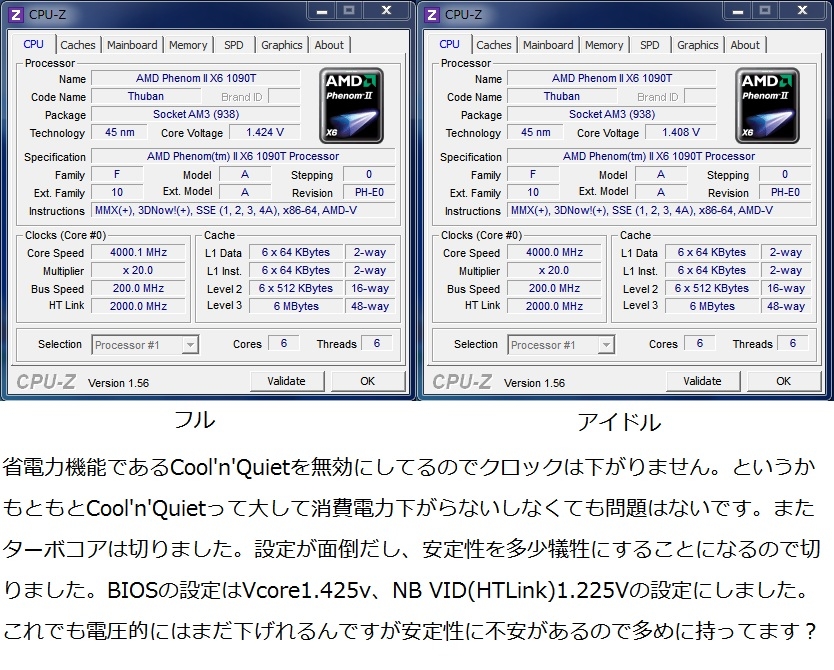Click the Instructions value in the アイドル window
The width and height of the screenshot is (834, 670).
click(x=659, y=211)
